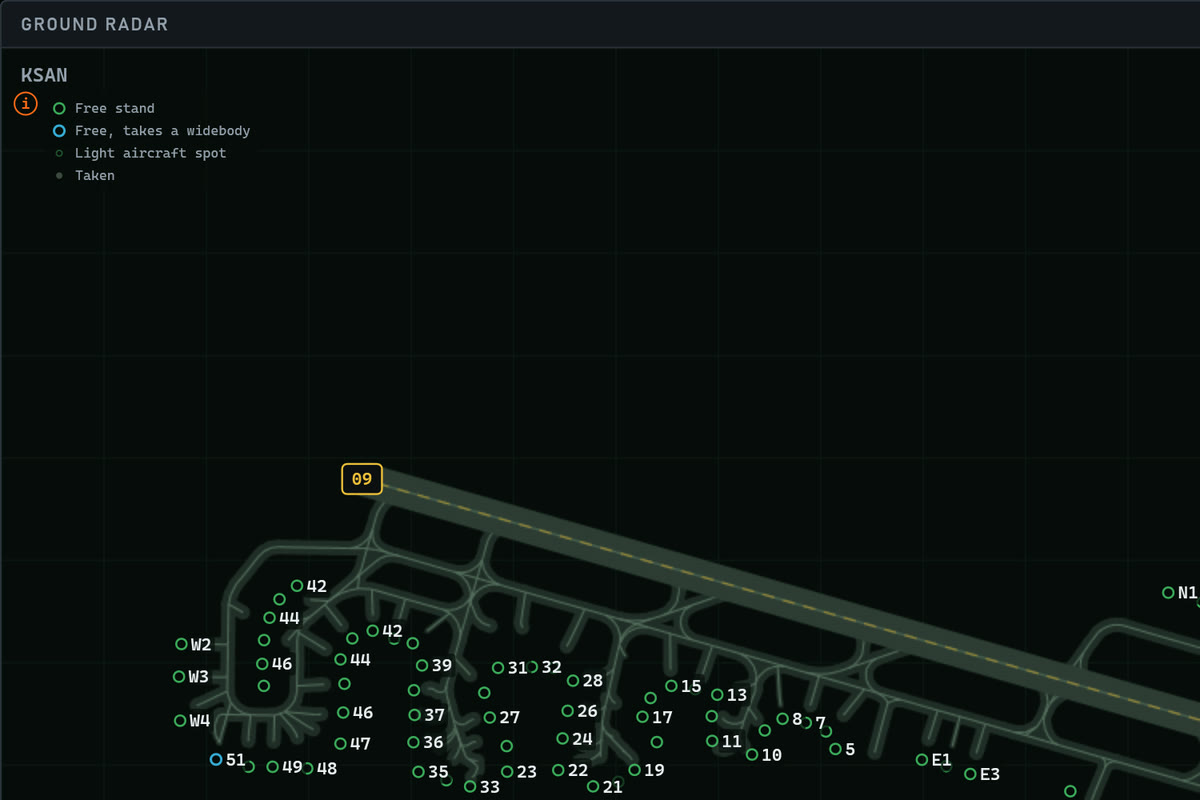
Task: Pick stand 13 marker
Action: click(x=717, y=694)
